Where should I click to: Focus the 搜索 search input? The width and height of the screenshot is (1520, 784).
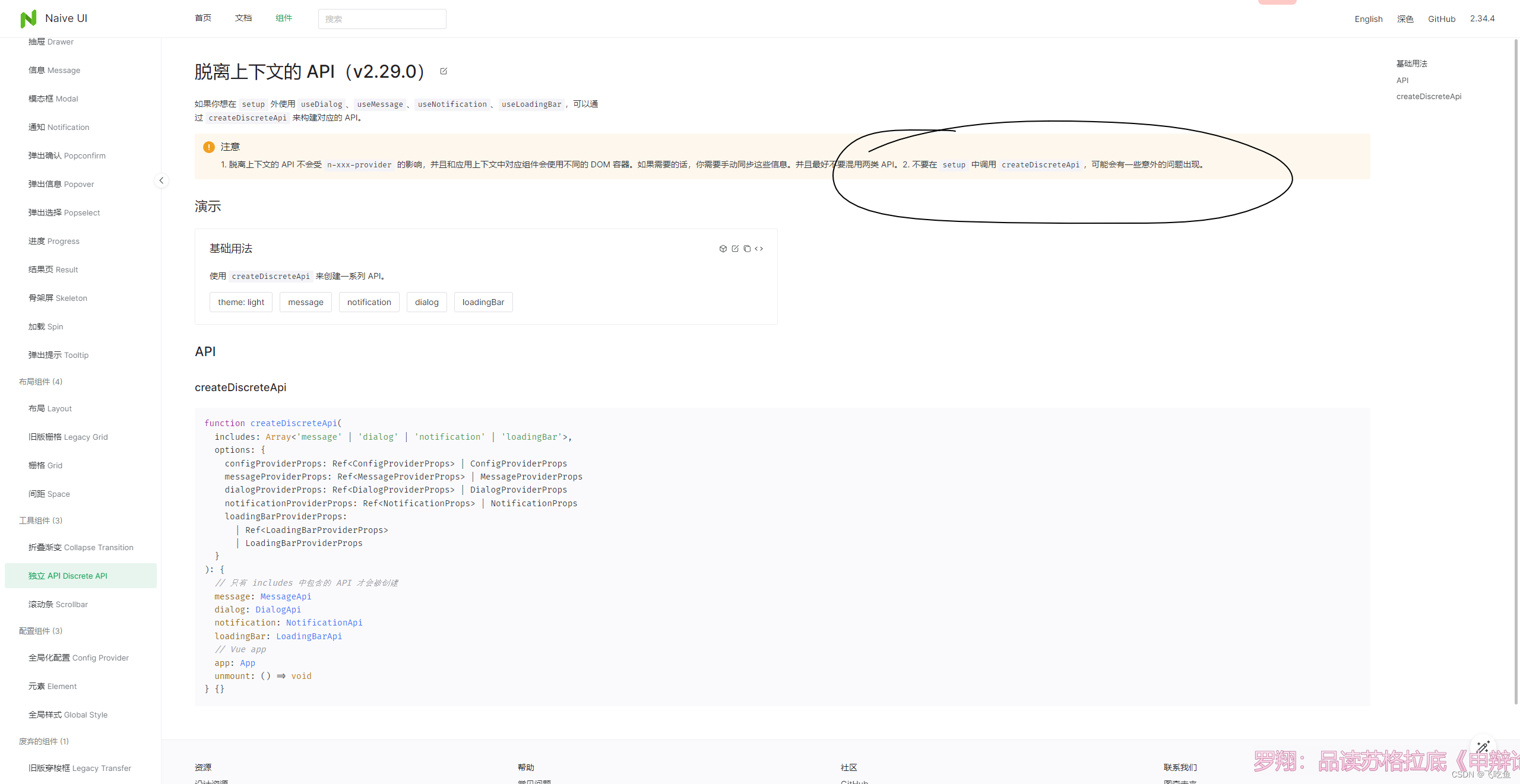pyautogui.click(x=382, y=19)
